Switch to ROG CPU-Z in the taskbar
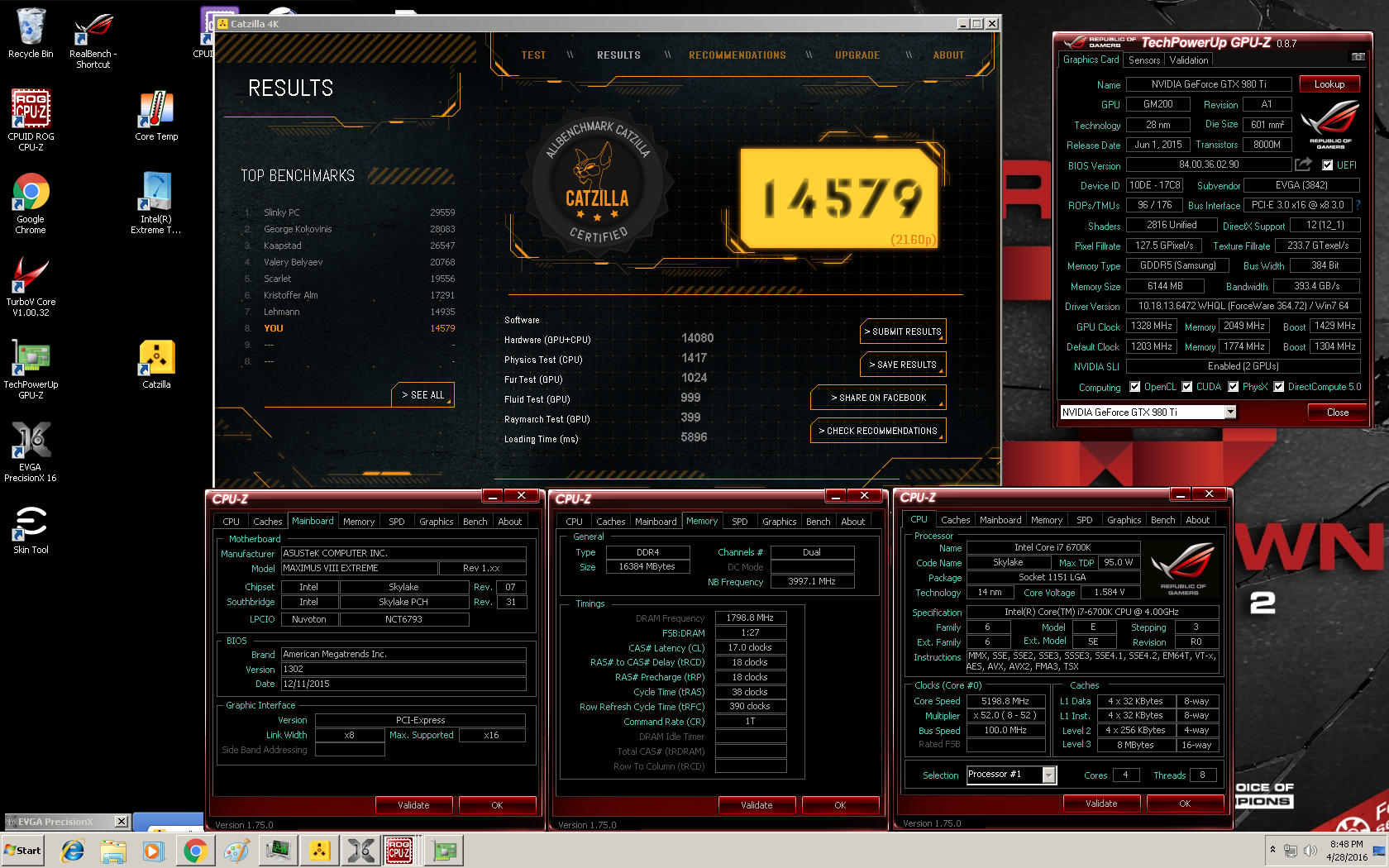Viewport: 1389px width, 868px height. click(x=400, y=850)
